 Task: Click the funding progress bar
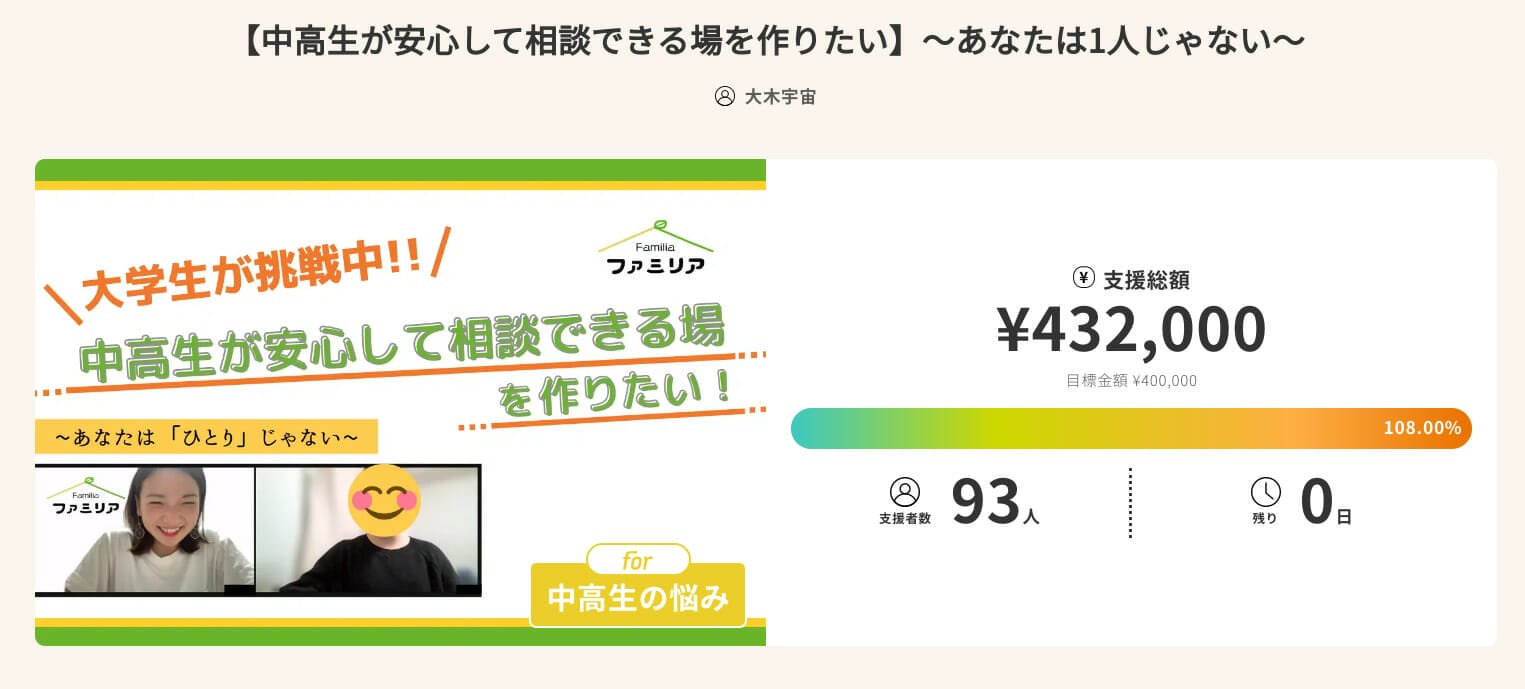coord(1080,428)
